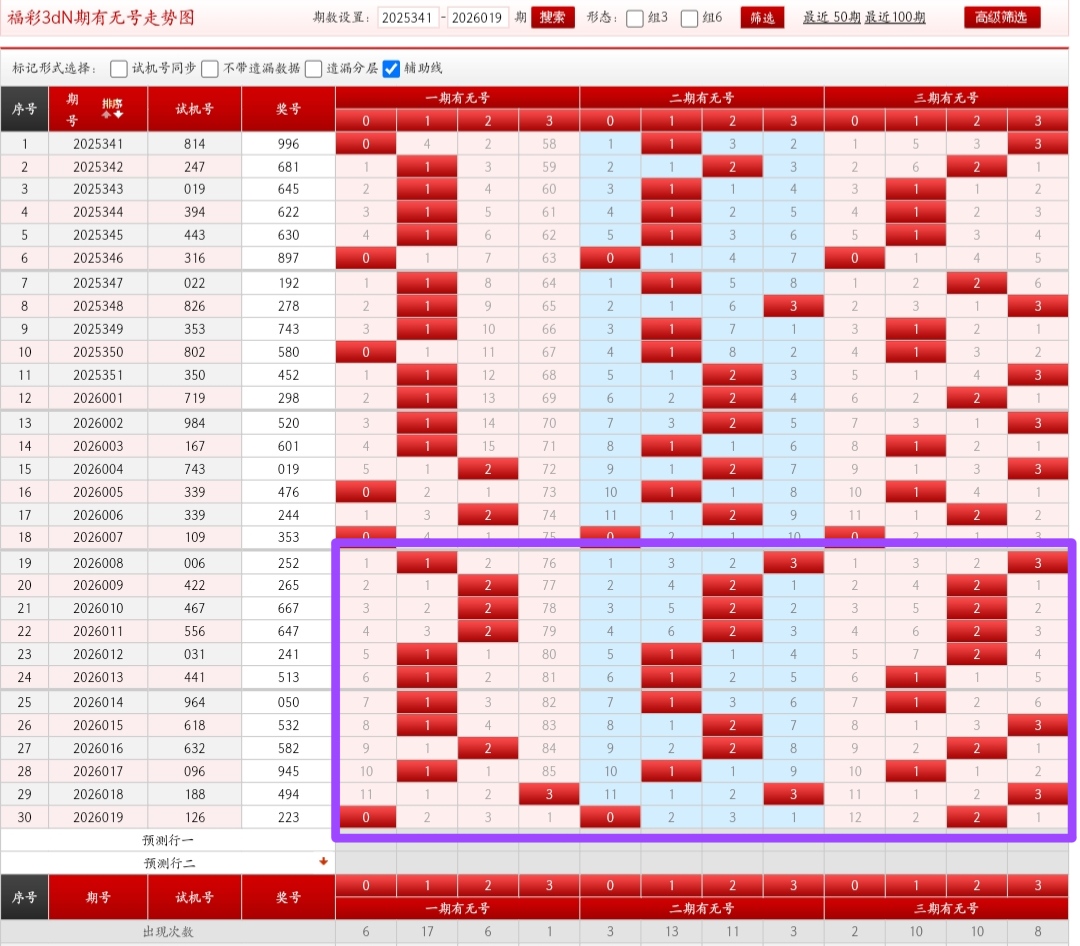Viewport: 1080px width, 946px height.
Task: Click the 筛选 filter button
Action: (x=762, y=18)
